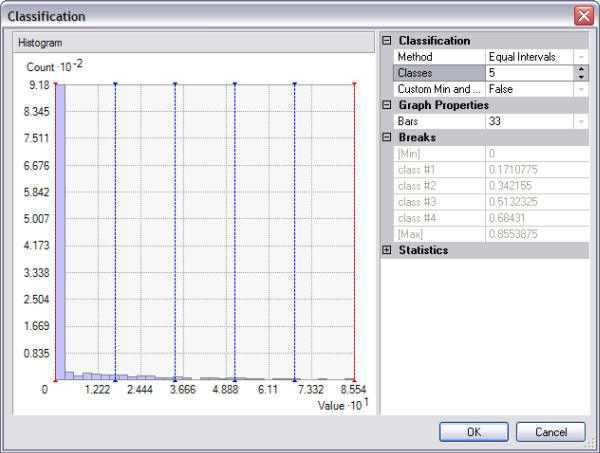Screen dimensions: 600x453
Task: Select the first blue break line handle
Action: click(115, 85)
